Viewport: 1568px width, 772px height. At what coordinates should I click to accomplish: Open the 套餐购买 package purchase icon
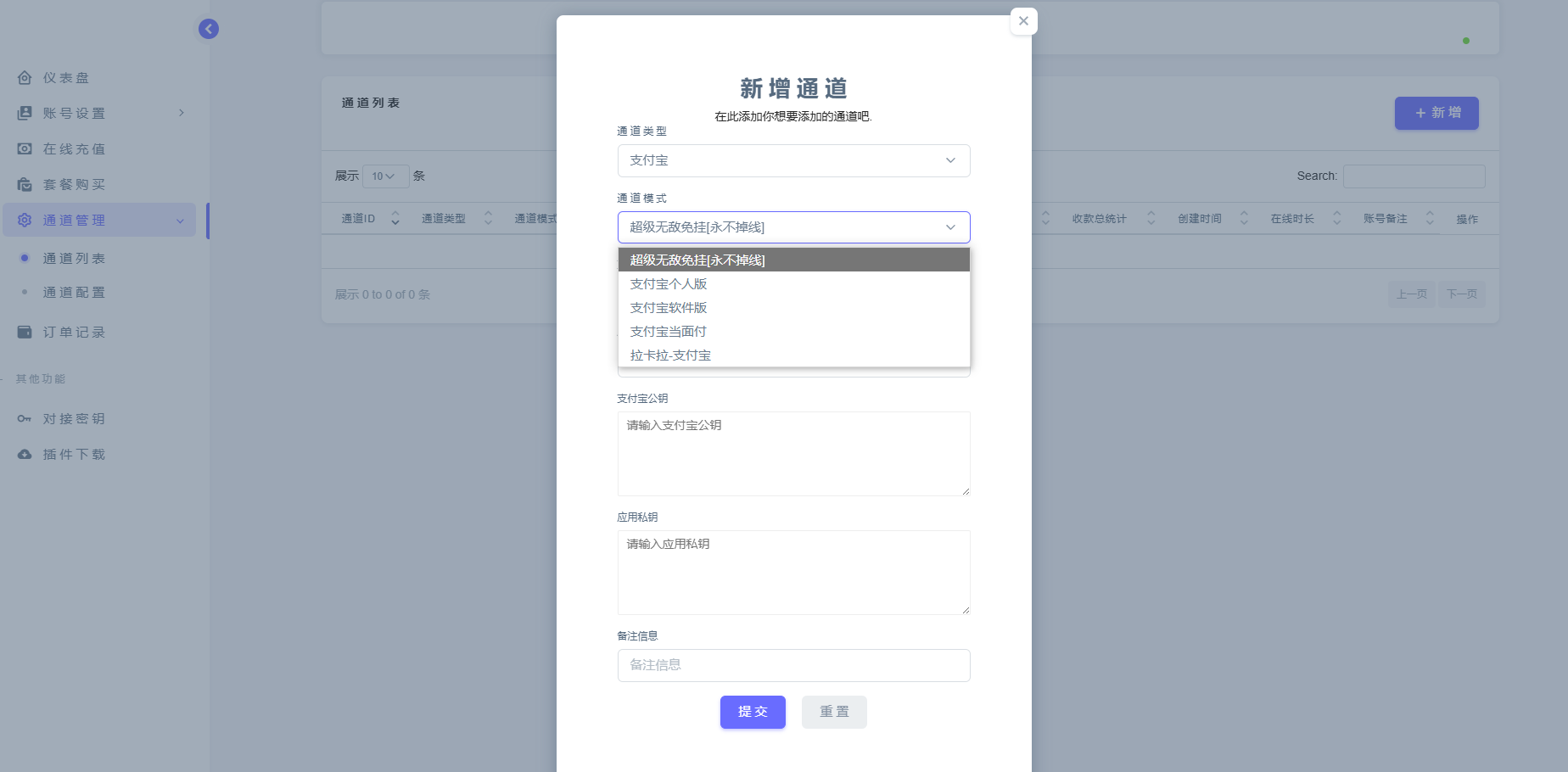[x=25, y=184]
